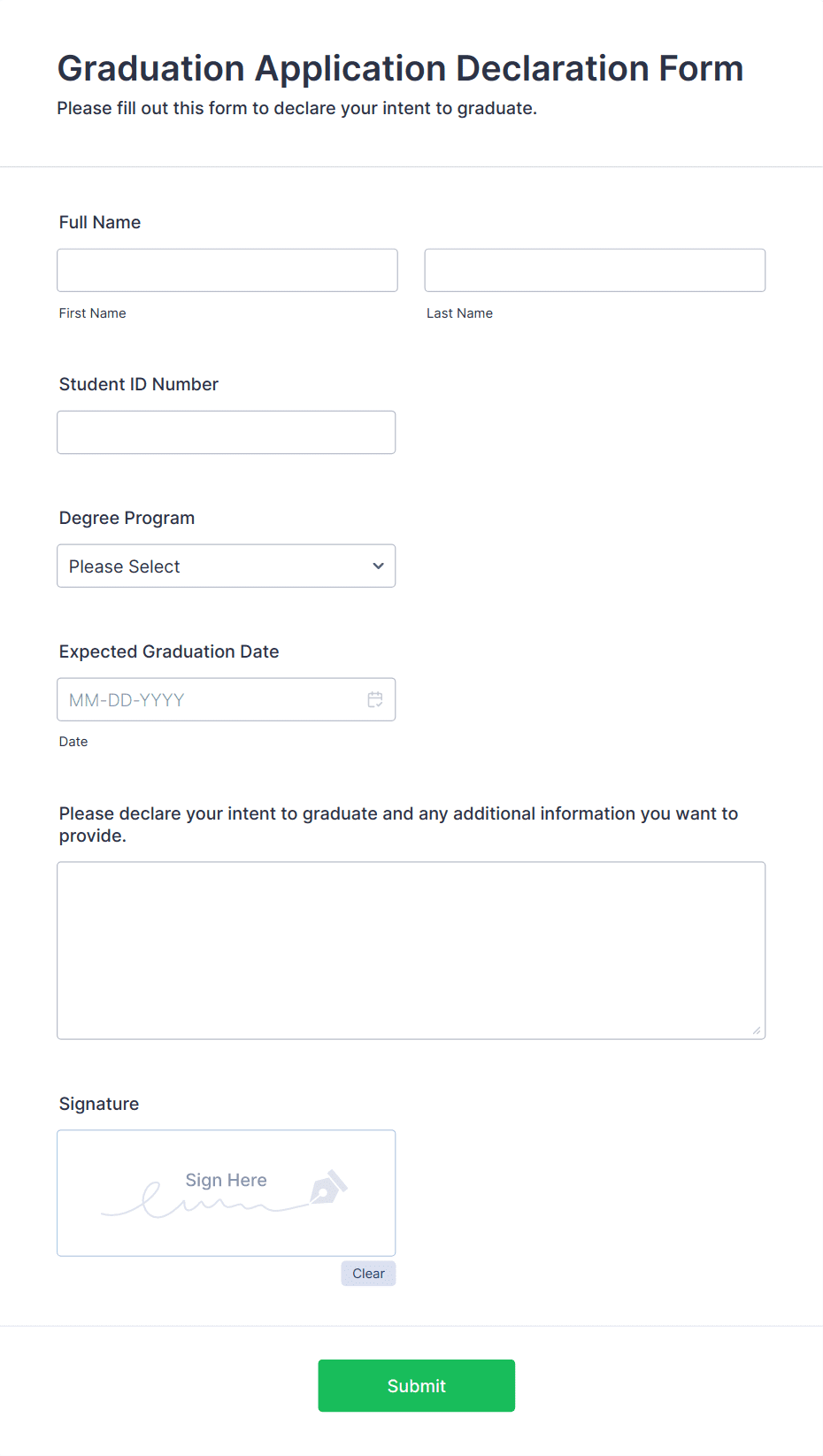Click the resize handle of the intent textarea
This screenshot has width=823, height=1456.
coord(757,1030)
